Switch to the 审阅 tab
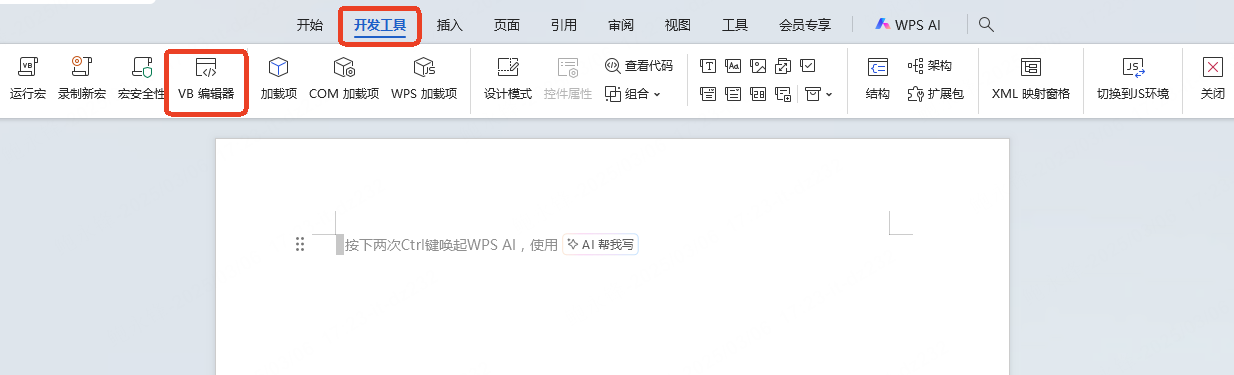This screenshot has width=1234, height=375. click(620, 25)
